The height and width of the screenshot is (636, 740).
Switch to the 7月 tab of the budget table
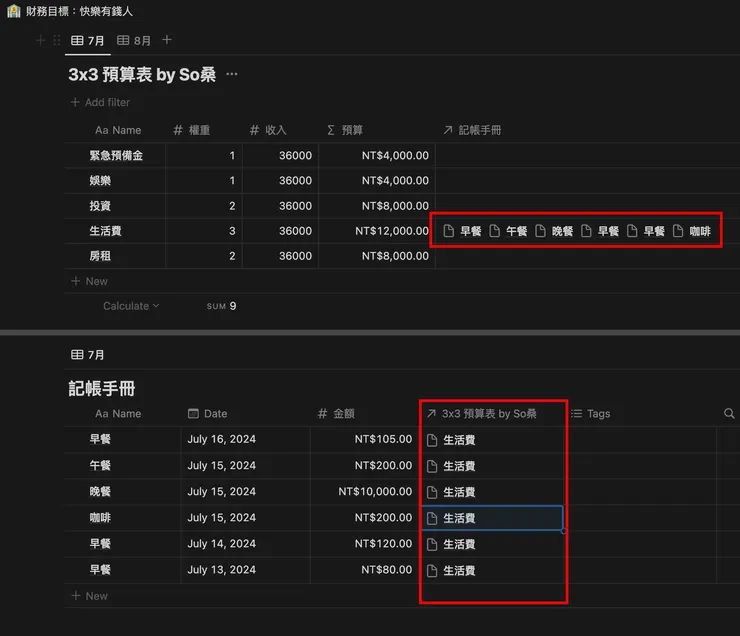pos(87,41)
